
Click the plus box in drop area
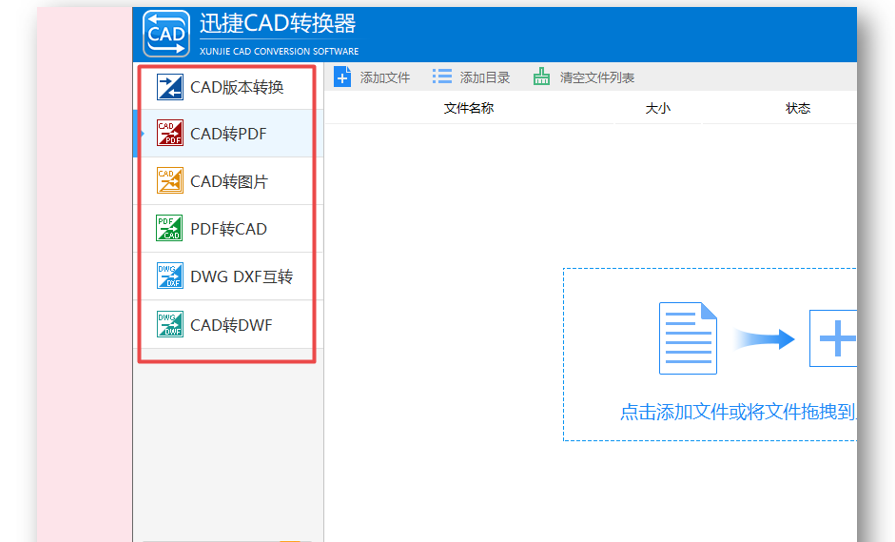coord(833,338)
